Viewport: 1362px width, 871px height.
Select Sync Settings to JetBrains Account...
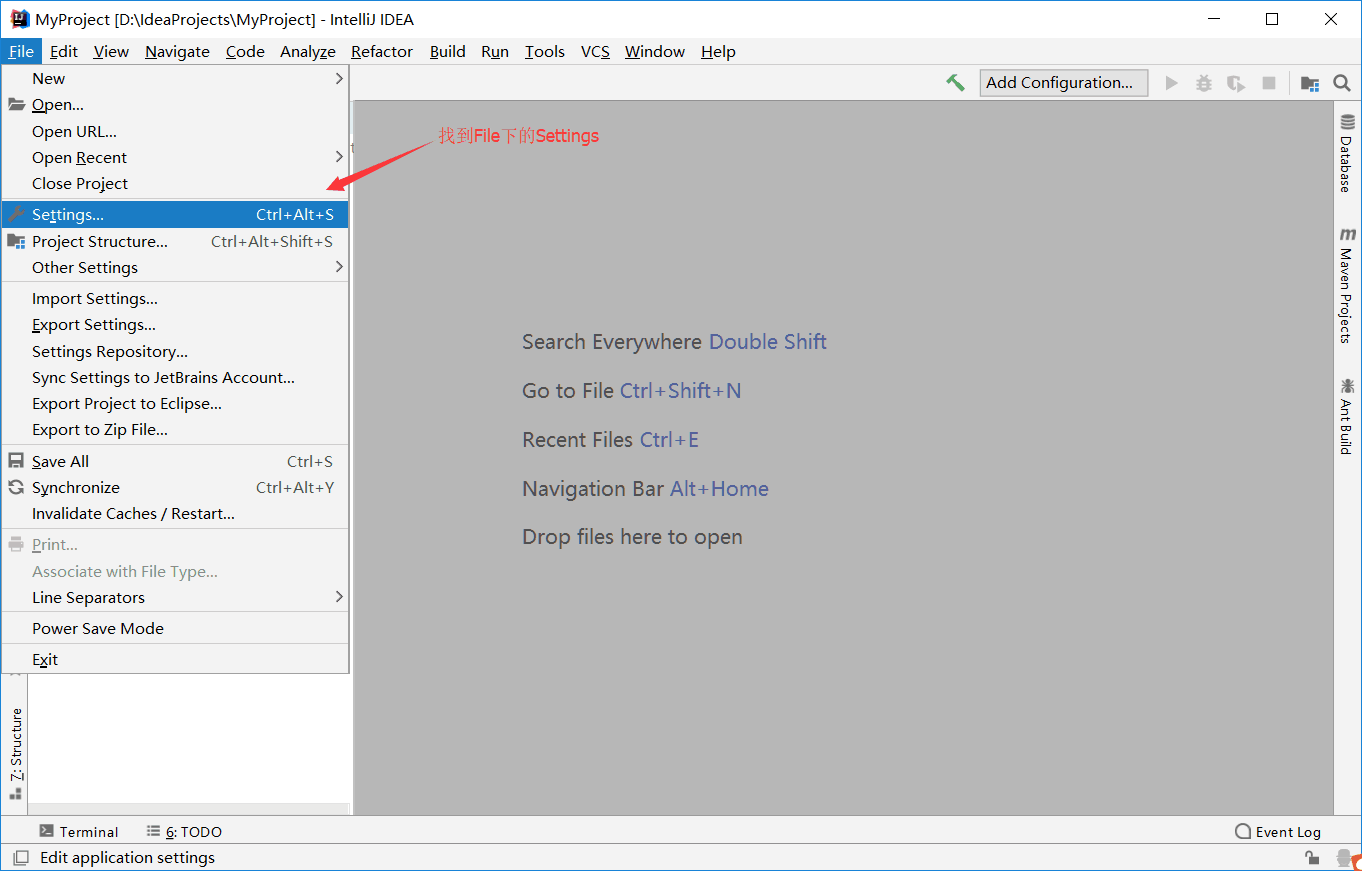pos(175,378)
